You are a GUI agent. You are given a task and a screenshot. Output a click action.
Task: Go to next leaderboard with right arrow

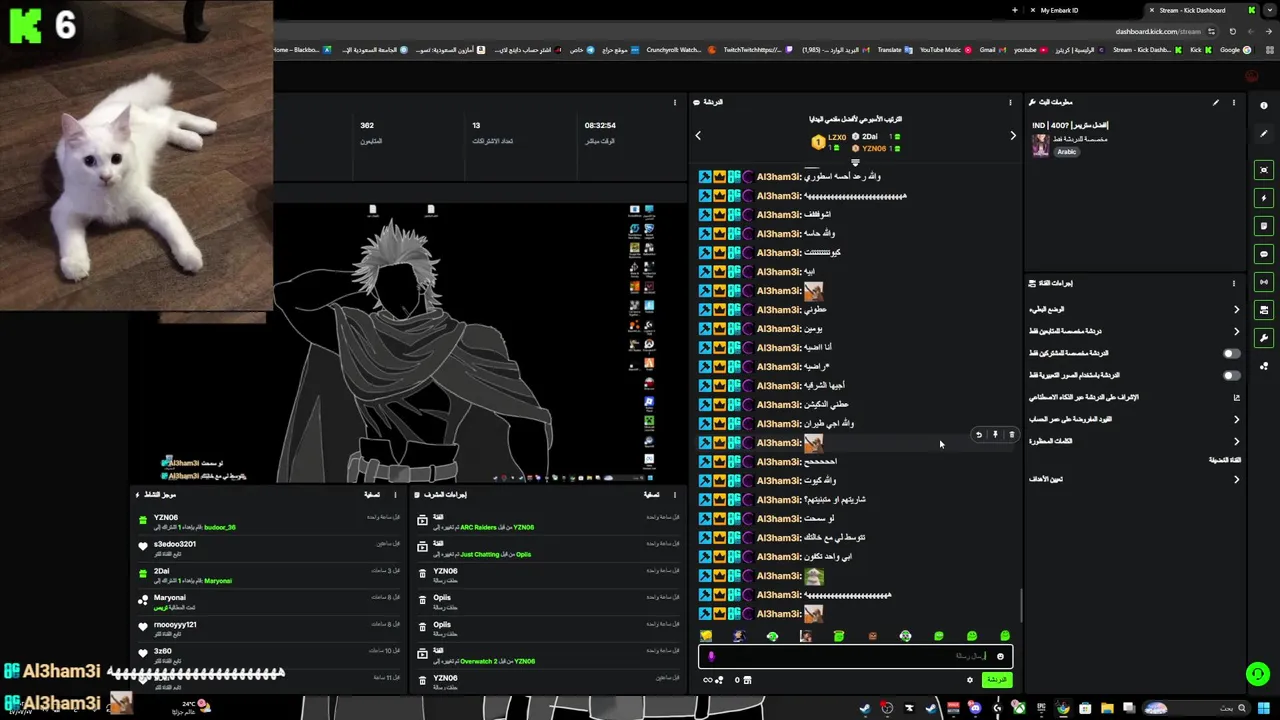[x=1012, y=136]
